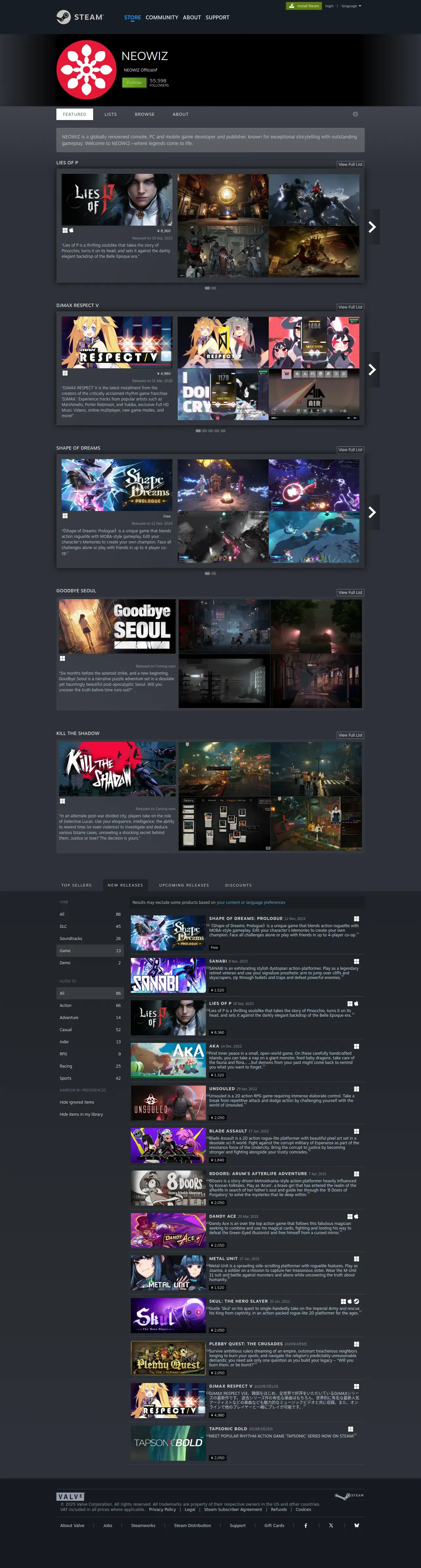
Task: Click the login link in header
Action: (329, 6)
